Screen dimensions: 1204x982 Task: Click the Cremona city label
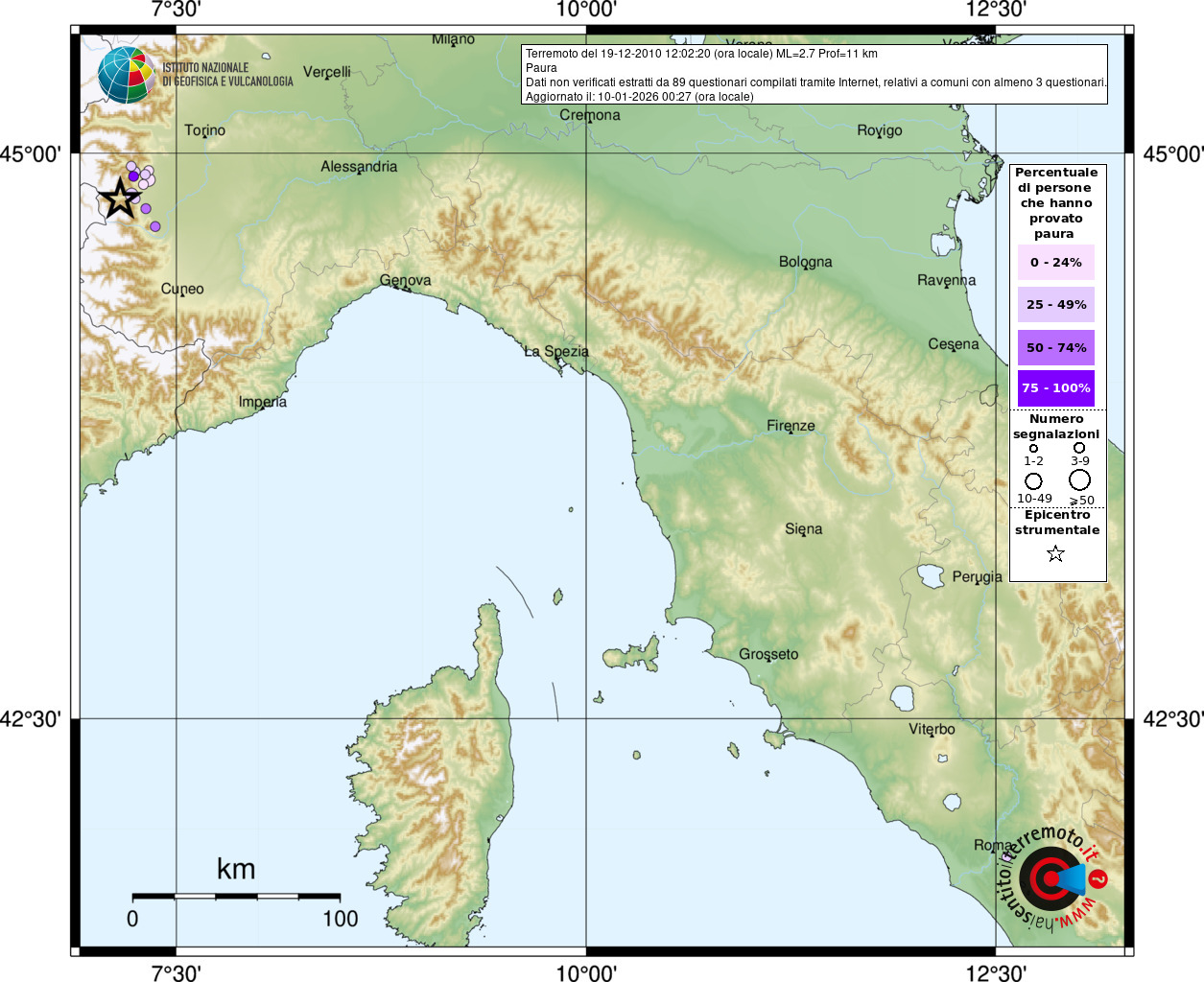point(590,115)
